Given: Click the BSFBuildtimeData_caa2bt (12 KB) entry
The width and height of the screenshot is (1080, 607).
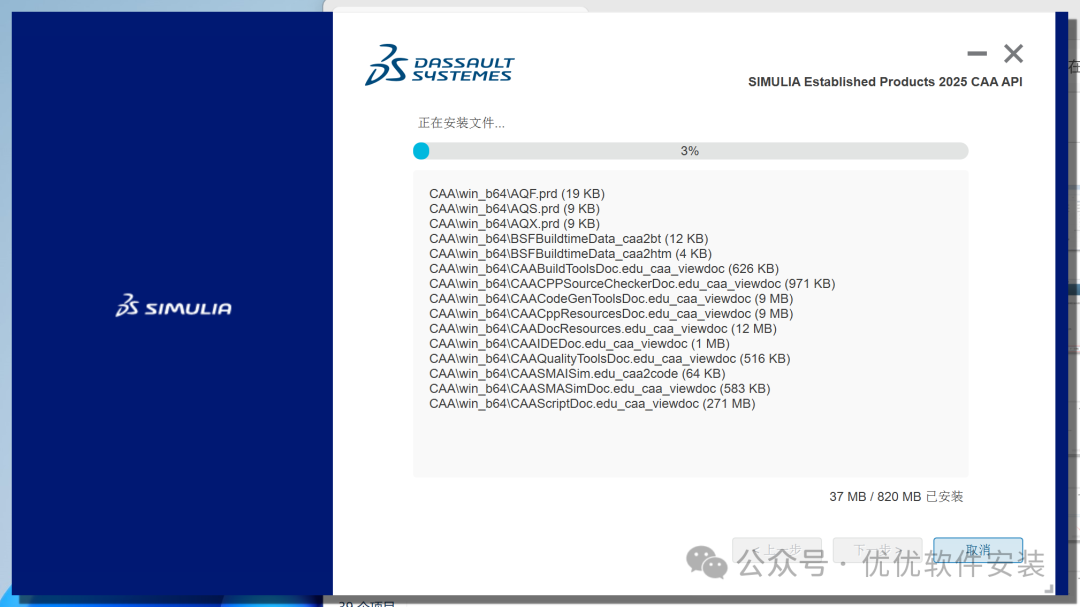Looking at the screenshot, I should coord(568,239).
